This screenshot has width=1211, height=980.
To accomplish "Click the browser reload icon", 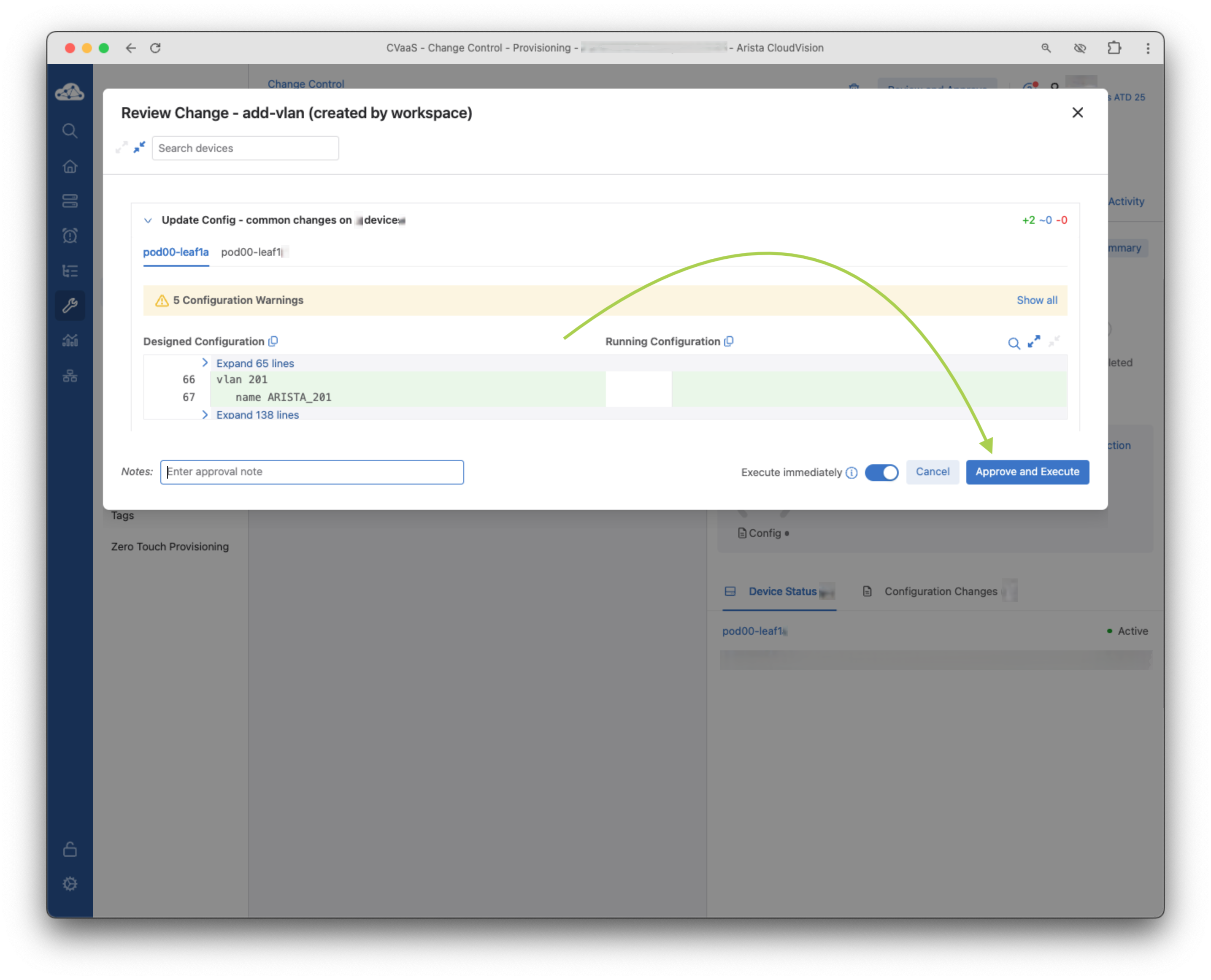I will pos(155,48).
